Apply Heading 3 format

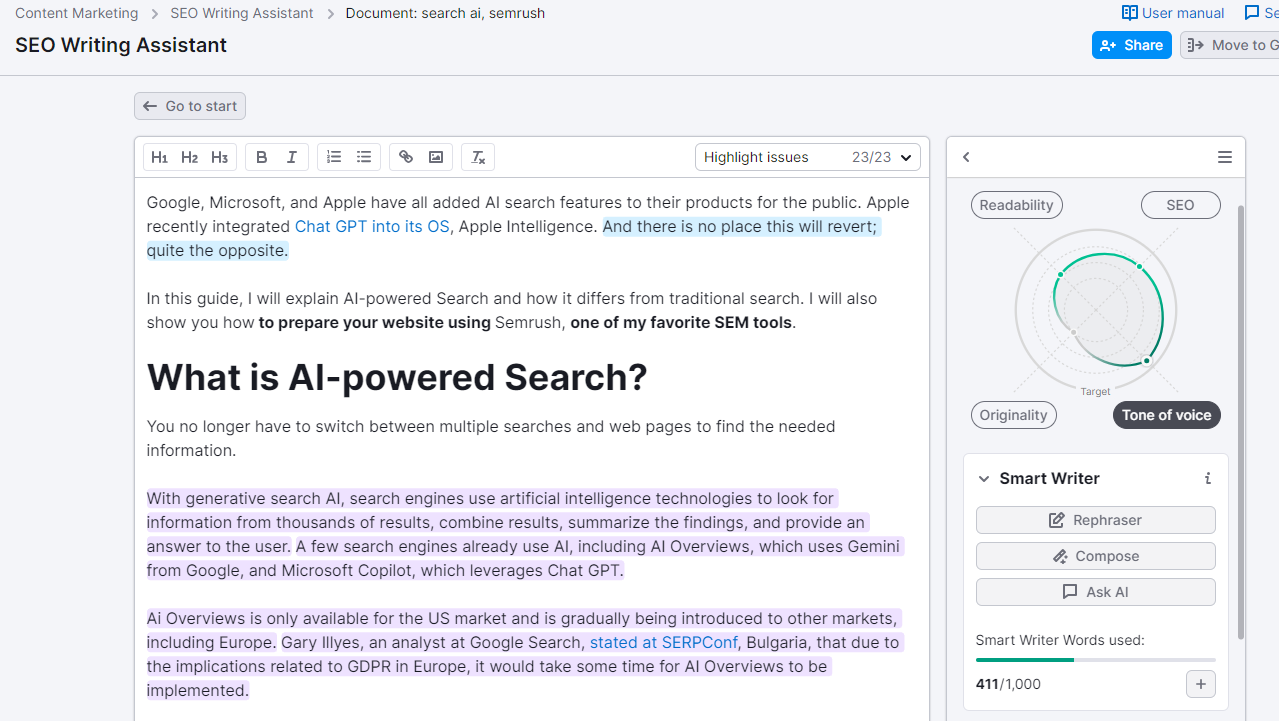pos(219,157)
